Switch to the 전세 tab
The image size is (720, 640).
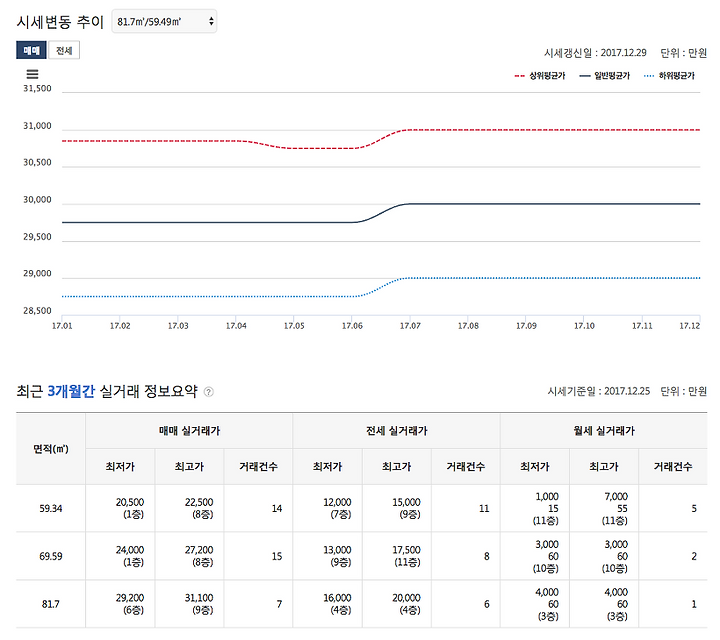pos(64,51)
